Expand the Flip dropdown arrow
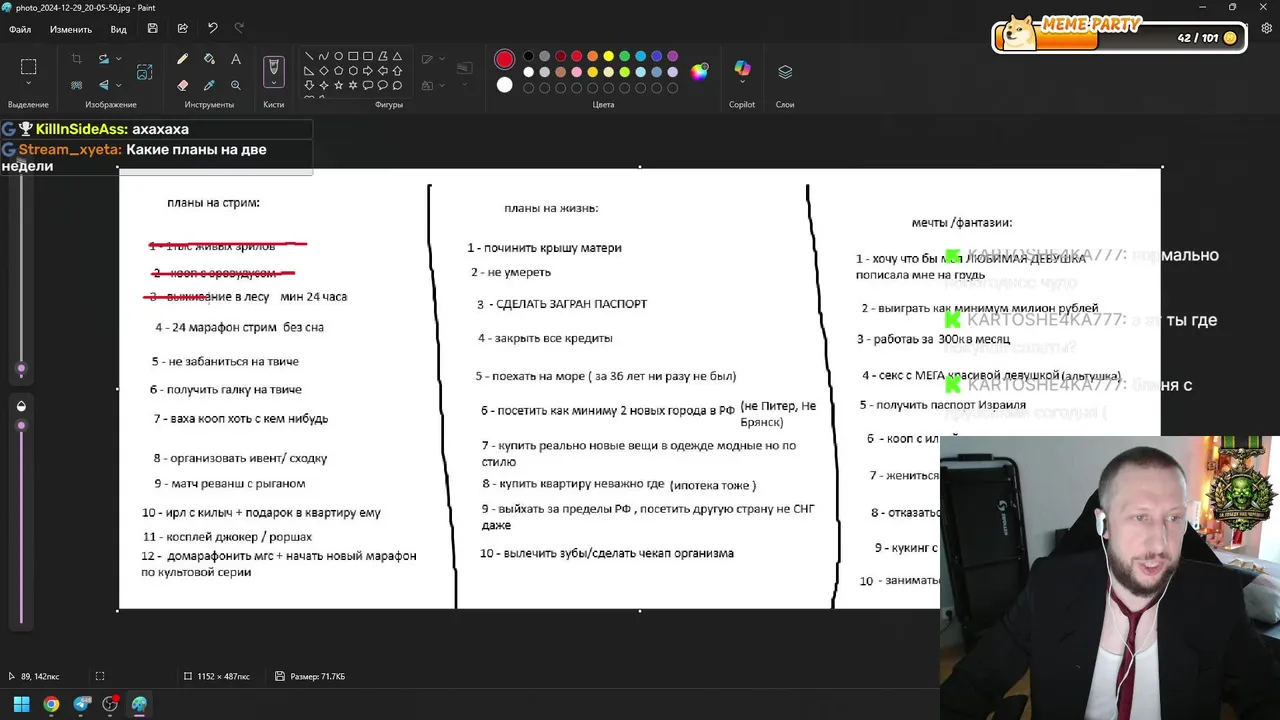1280x720 pixels. click(x=118, y=85)
